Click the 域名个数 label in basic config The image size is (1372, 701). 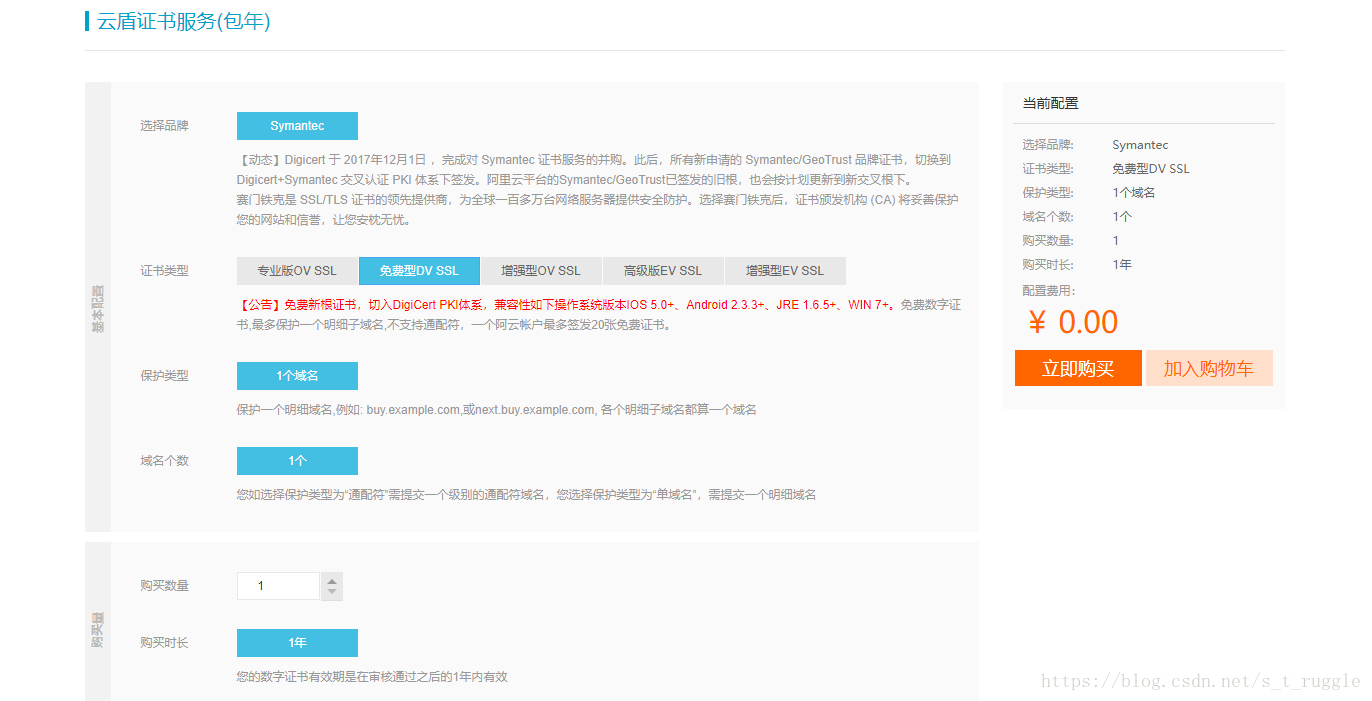pyautogui.click(x=164, y=461)
